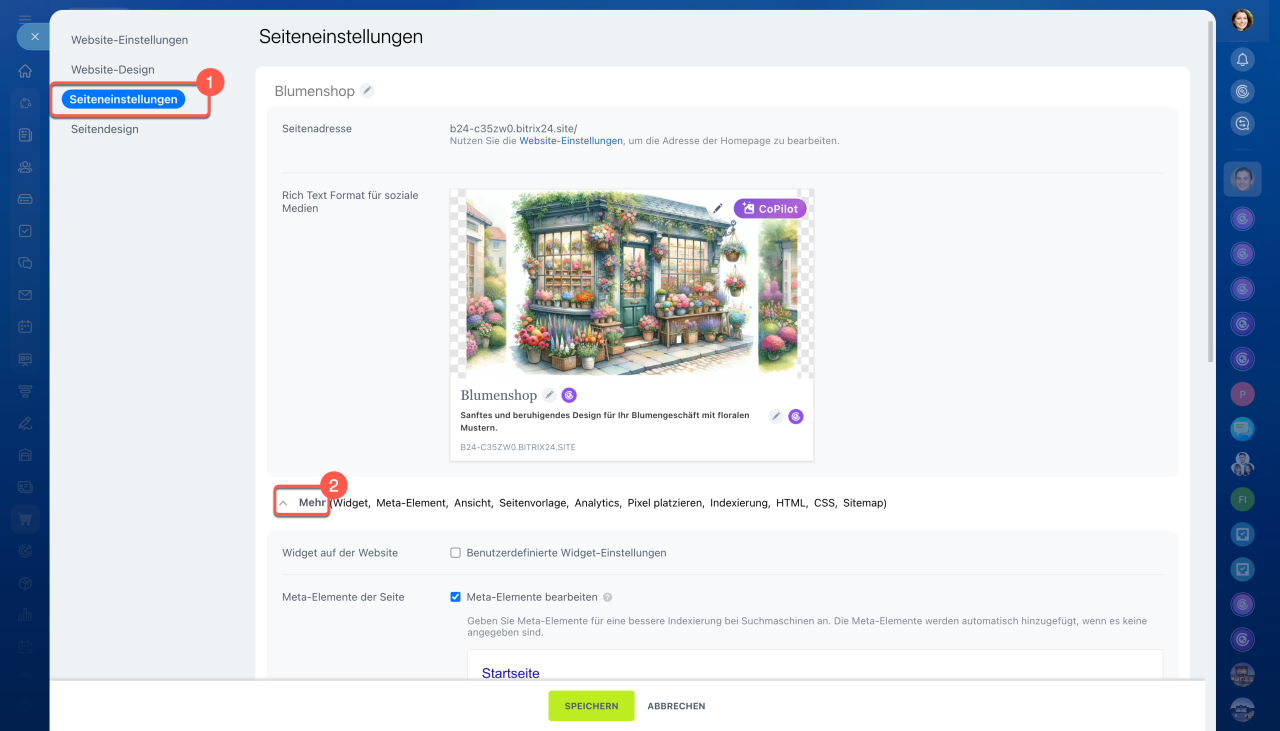Click the purple CoPilot button on the image
Screen dimensions: 1280x731
tap(770, 208)
